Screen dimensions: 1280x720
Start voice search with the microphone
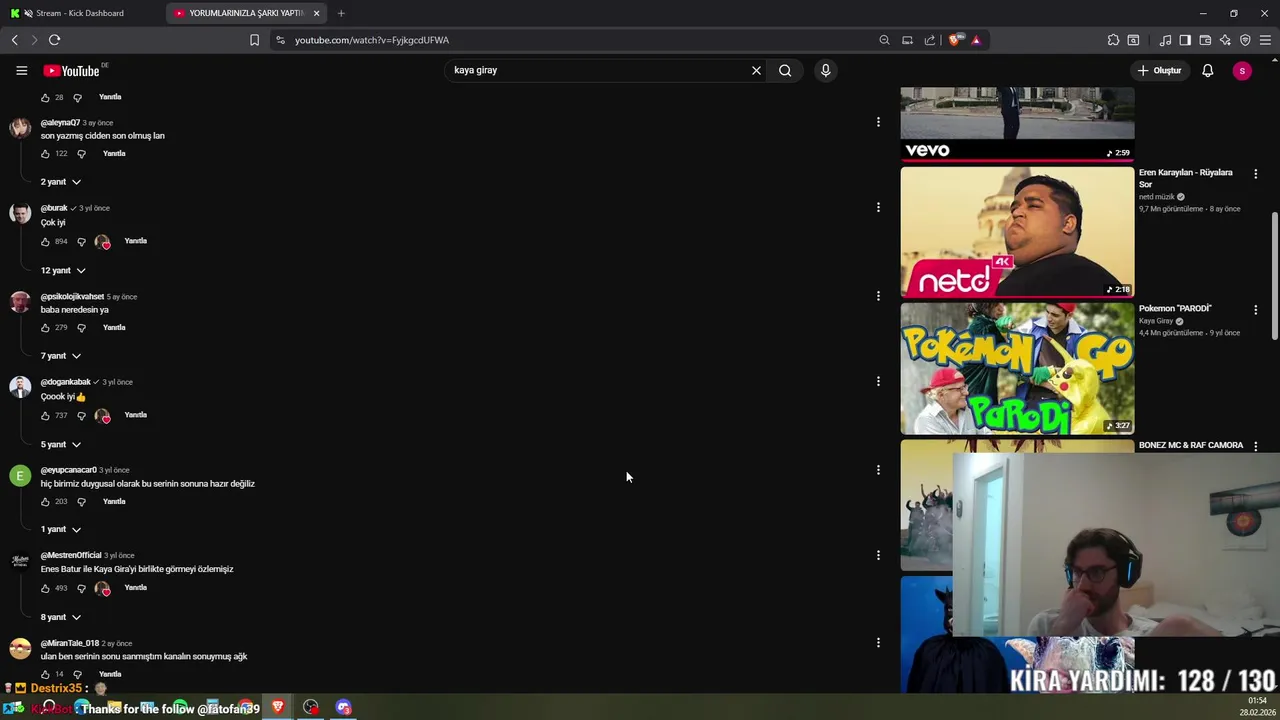825,70
